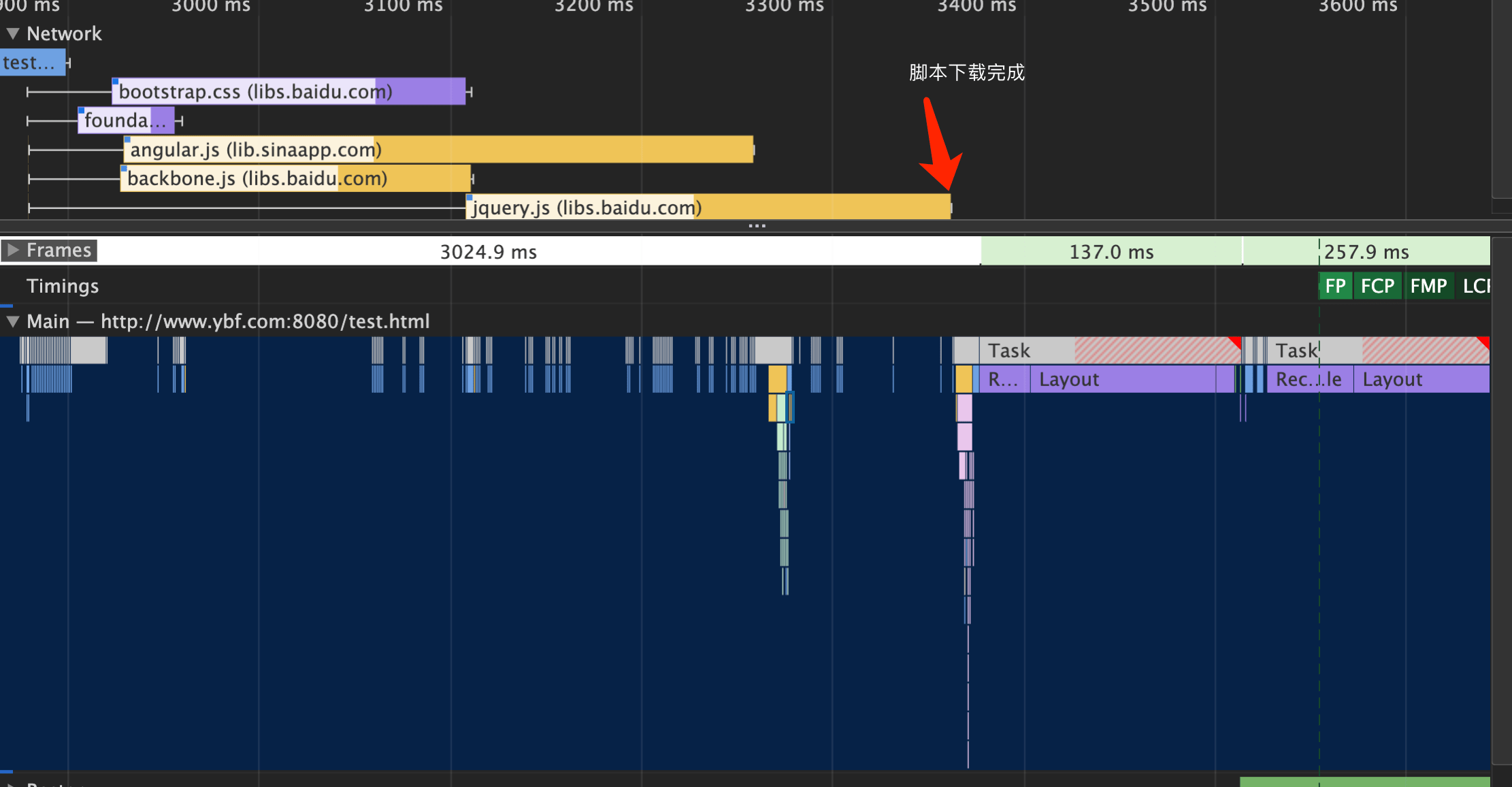Click the 3300 ms ruler label

[x=785, y=6]
